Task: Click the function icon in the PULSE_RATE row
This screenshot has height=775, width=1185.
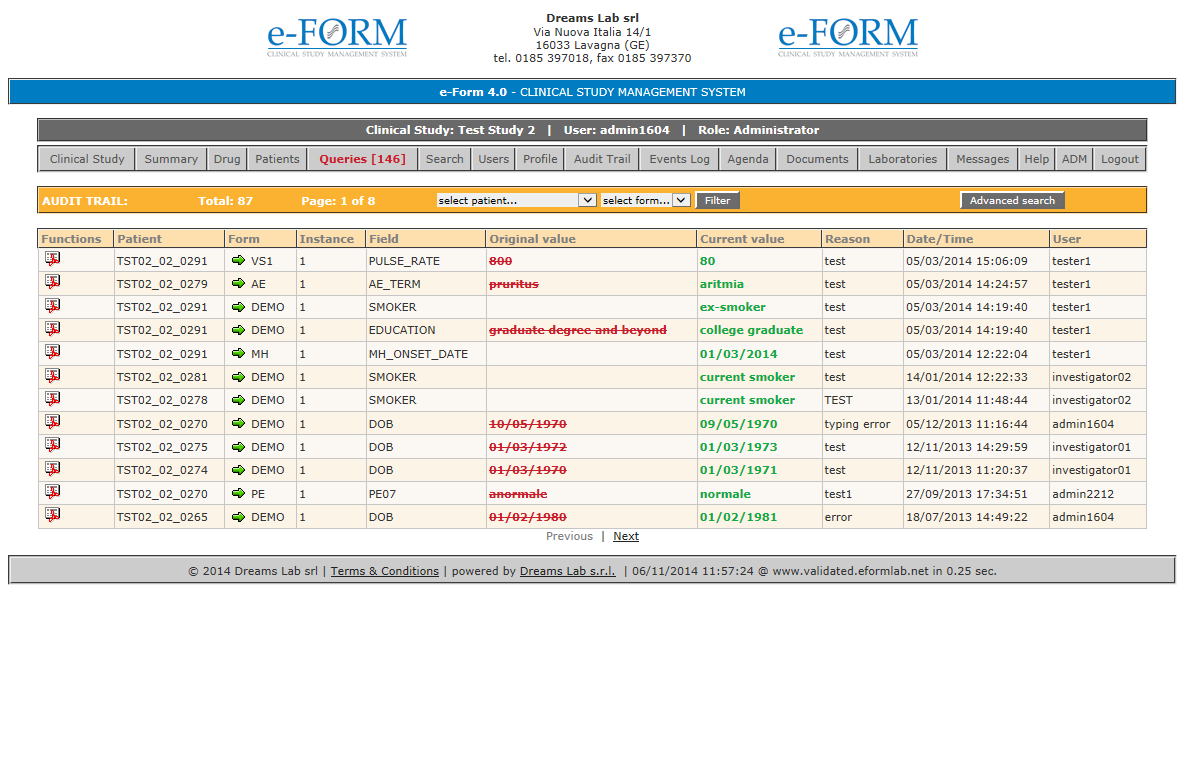Action: click(x=52, y=259)
